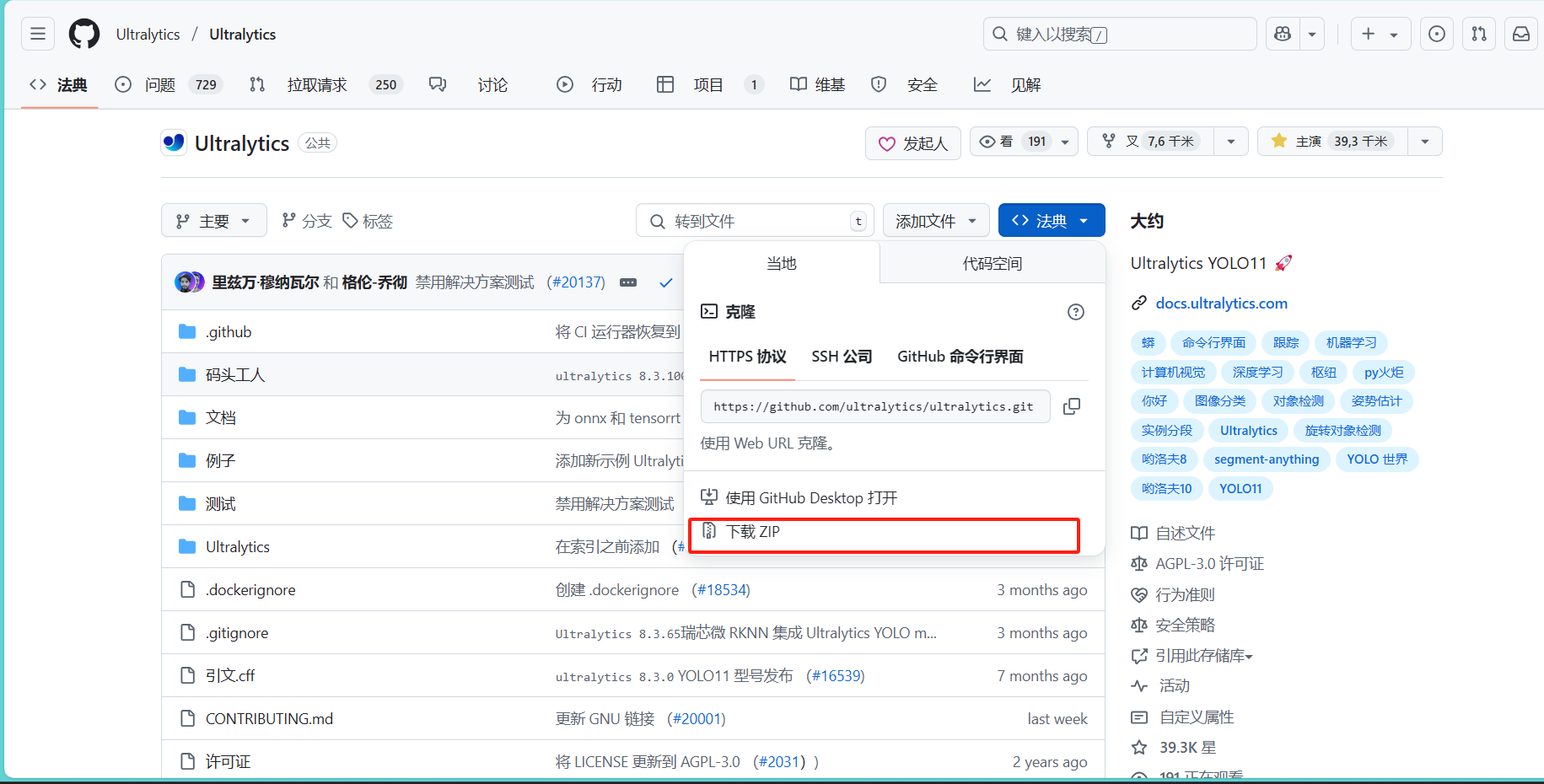Click the 下载 ZIP option
Viewport: 1544px width, 784px height.
883,534
